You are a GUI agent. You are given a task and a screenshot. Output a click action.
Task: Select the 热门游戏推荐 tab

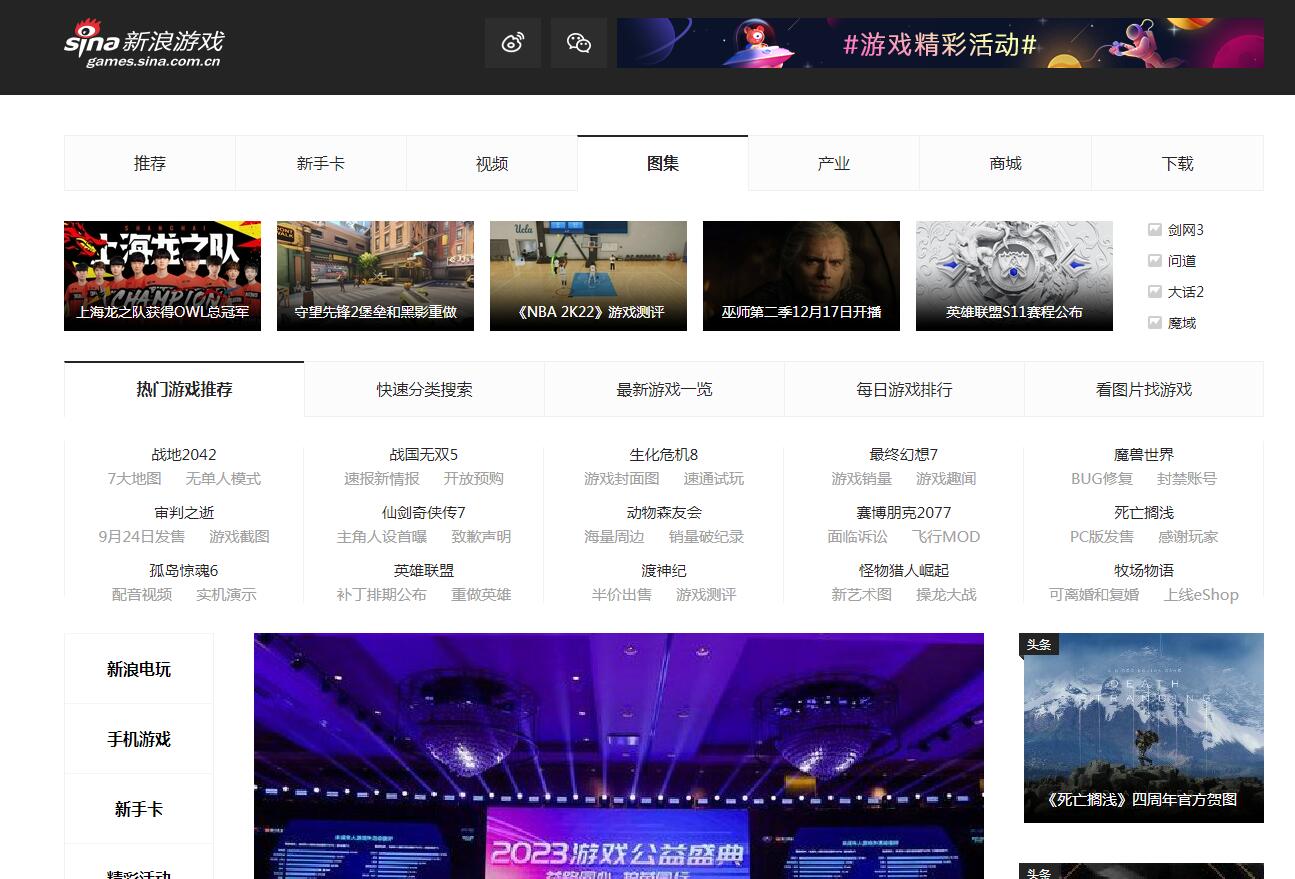(184, 389)
